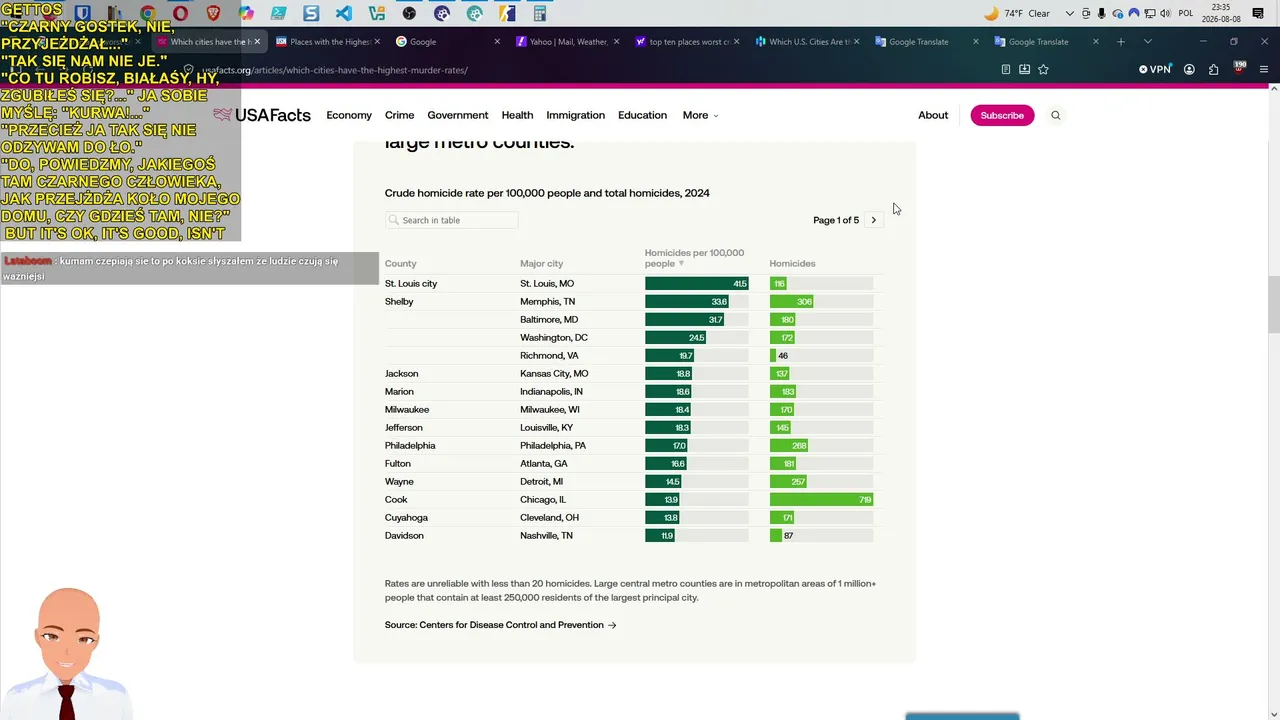Screen dimensions: 1280x720
Task: Open the reader view icon in address bar
Action: pyautogui.click(x=1006, y=70)
